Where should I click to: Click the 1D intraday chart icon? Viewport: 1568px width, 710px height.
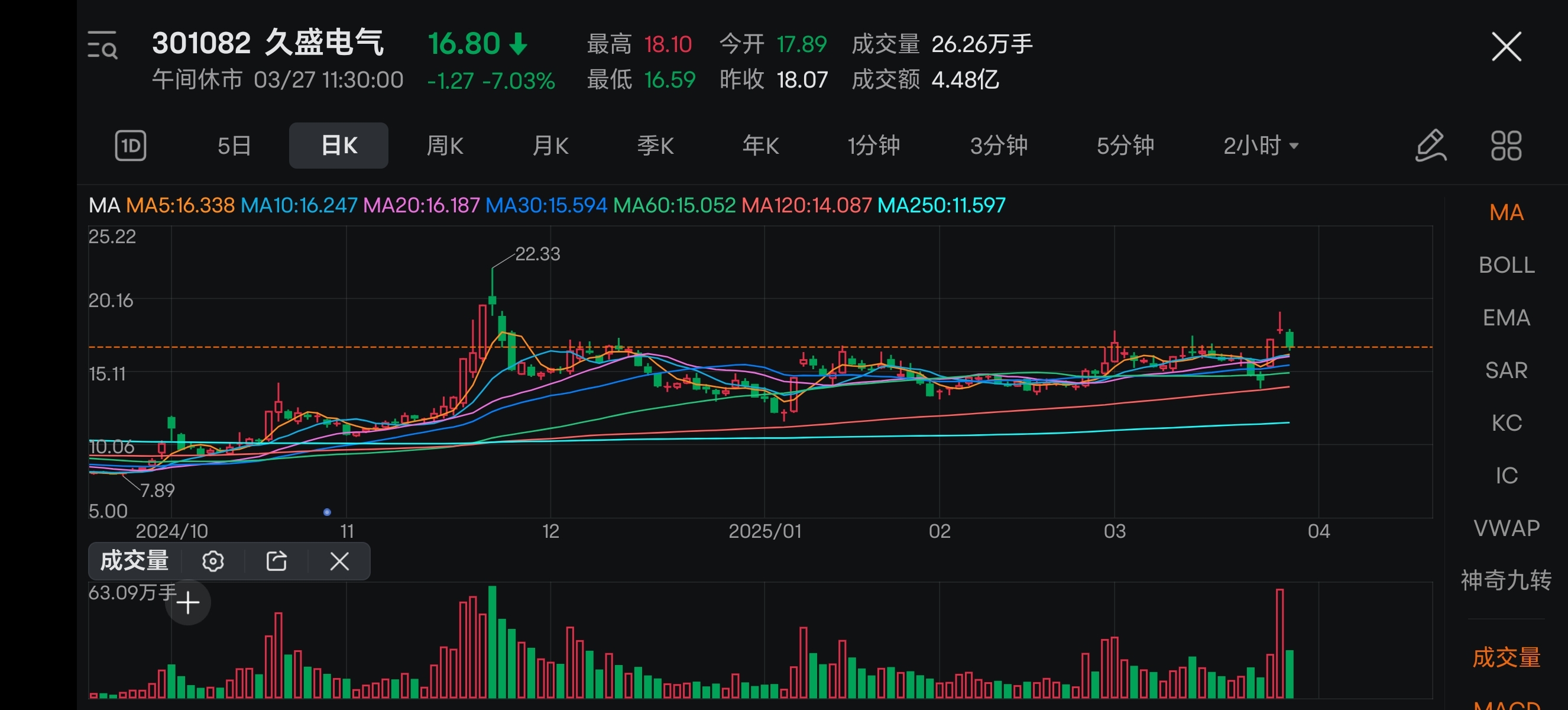(x=130, y=146)
